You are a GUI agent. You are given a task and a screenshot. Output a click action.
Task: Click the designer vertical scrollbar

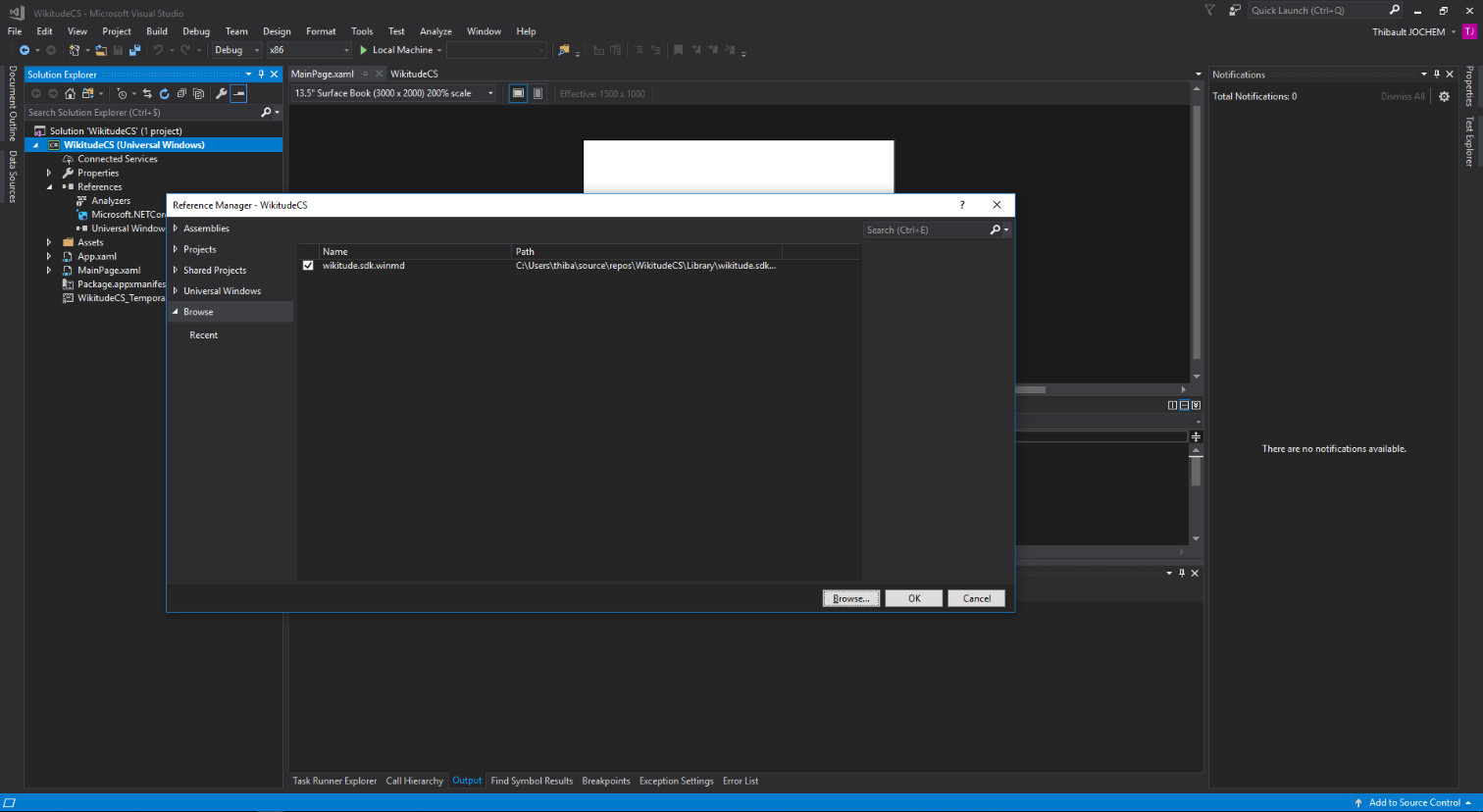point(1197,232)
